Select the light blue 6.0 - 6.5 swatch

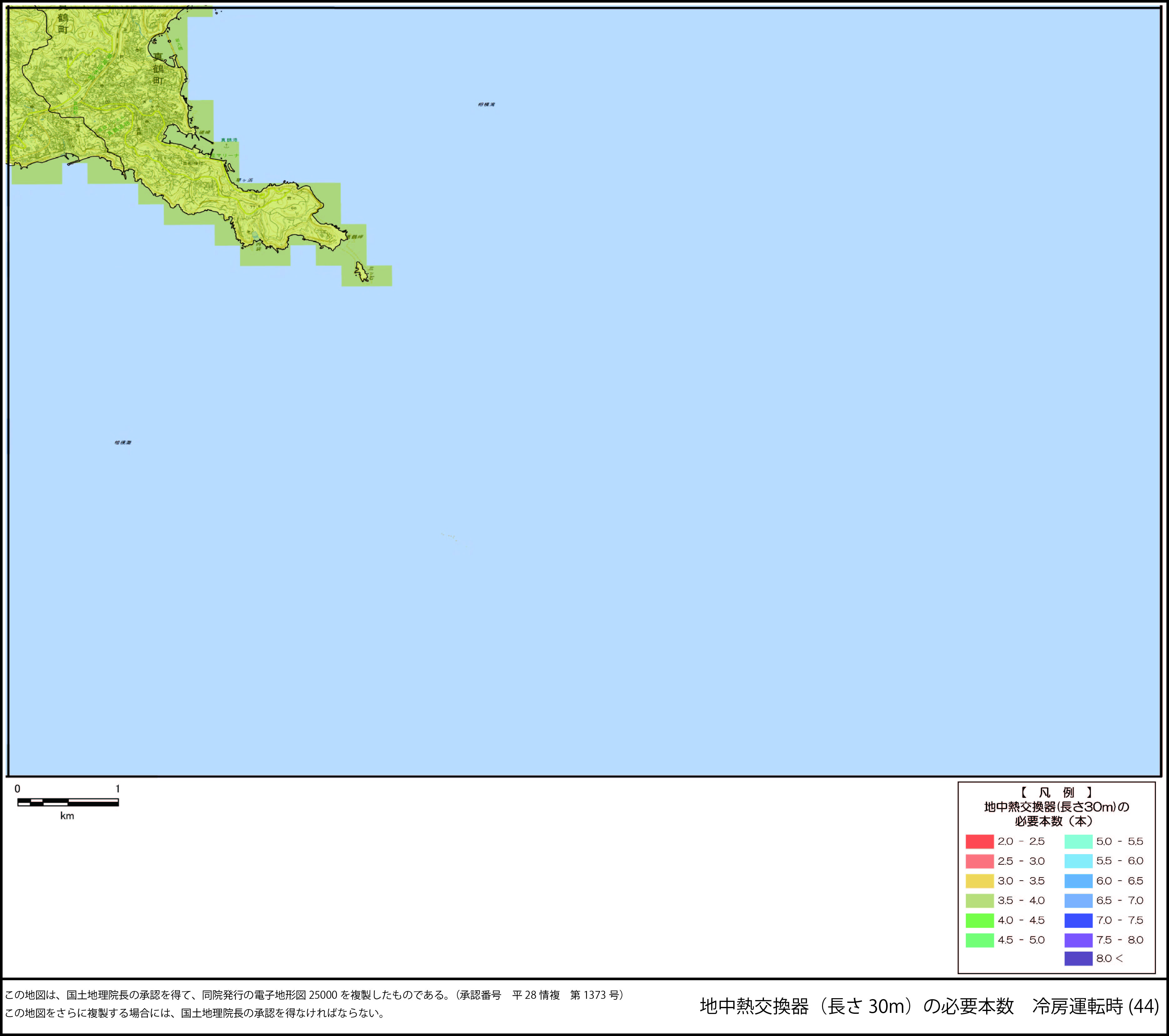pyautogui.click(x=1078, y=881)
